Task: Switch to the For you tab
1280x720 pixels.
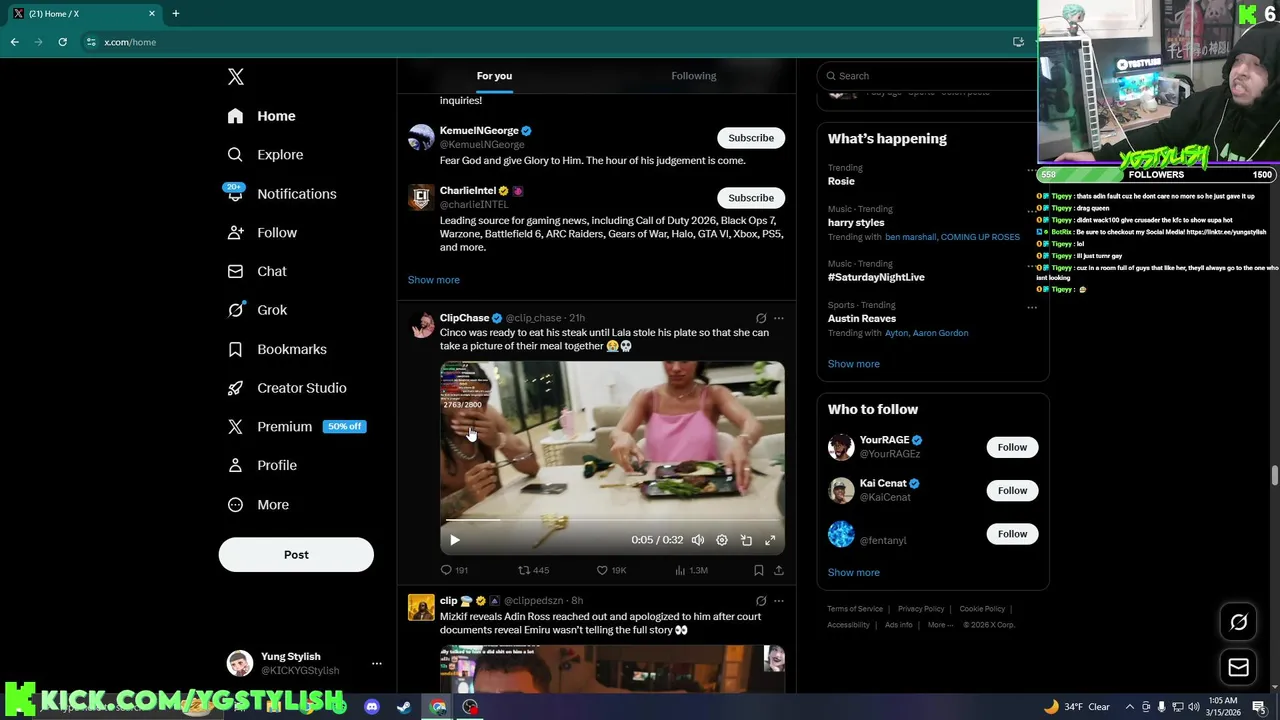Action: tap(494, 76)
